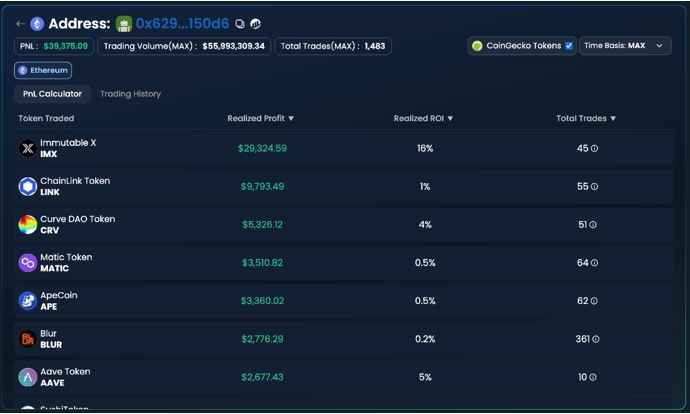Go back using the left arrow
The width and height of the screenshot is (690, 414).
[20, 24]
